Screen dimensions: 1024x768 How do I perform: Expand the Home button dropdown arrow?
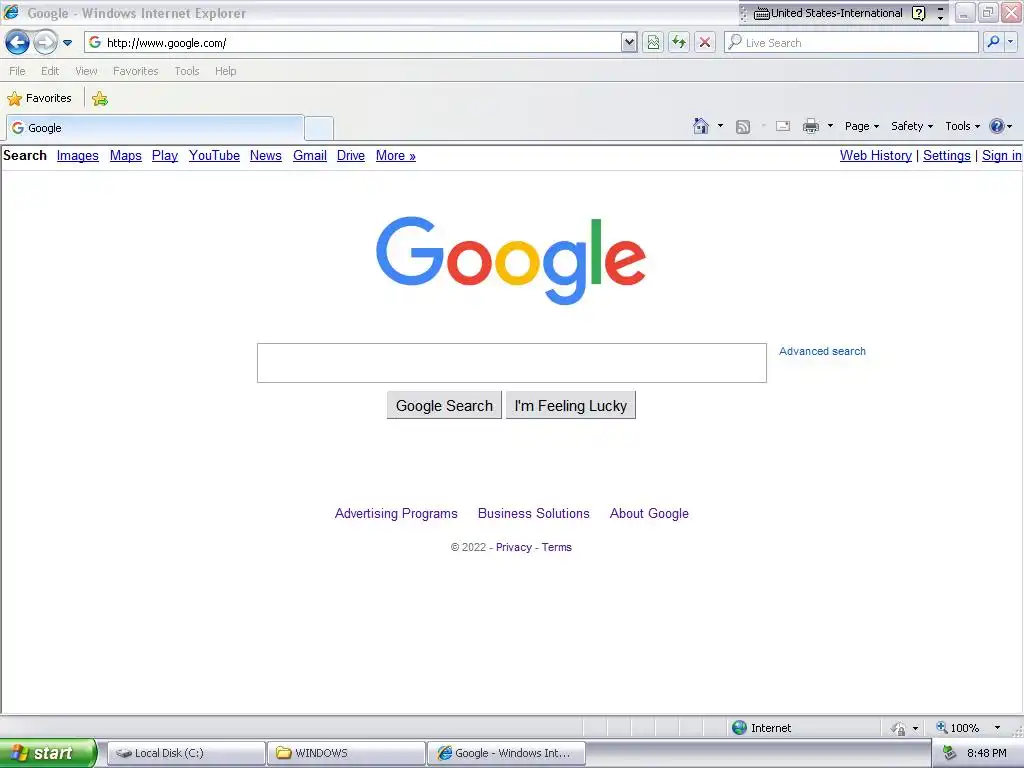720,126
